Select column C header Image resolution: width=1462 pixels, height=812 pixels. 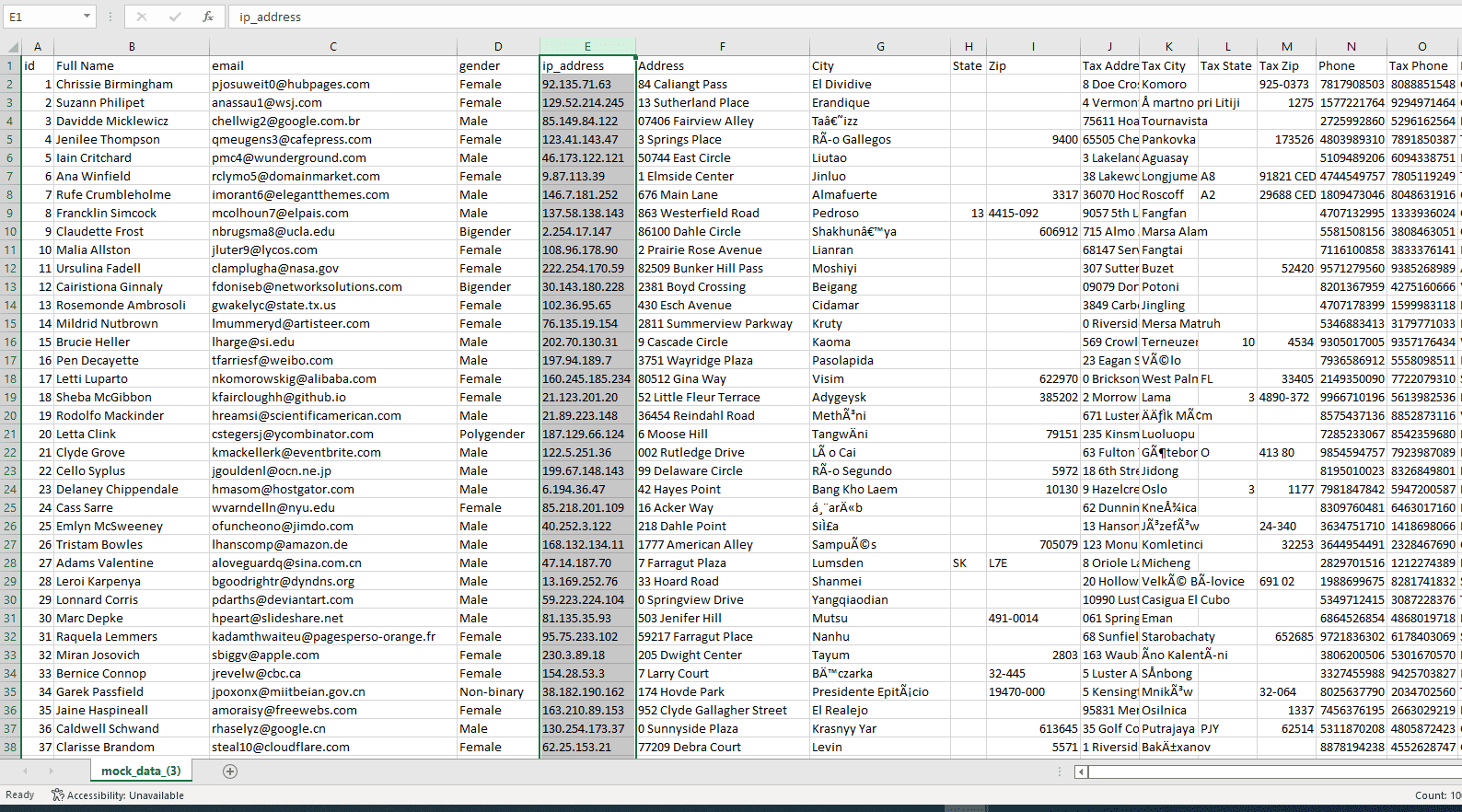tap(332, 47)
